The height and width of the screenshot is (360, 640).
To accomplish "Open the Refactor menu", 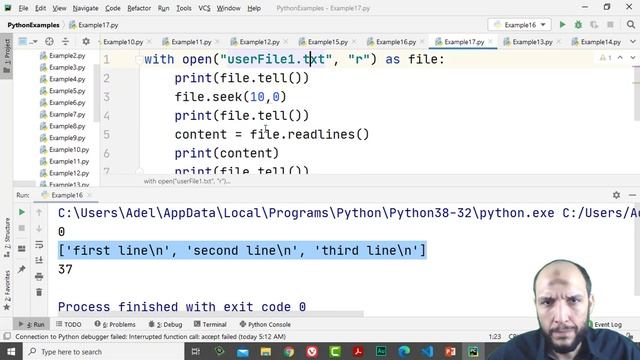I will click(139, 8).
